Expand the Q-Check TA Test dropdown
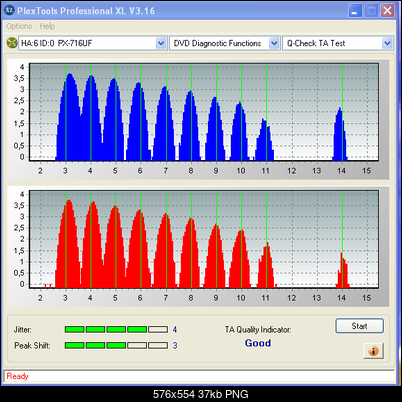 pos(387,43)
